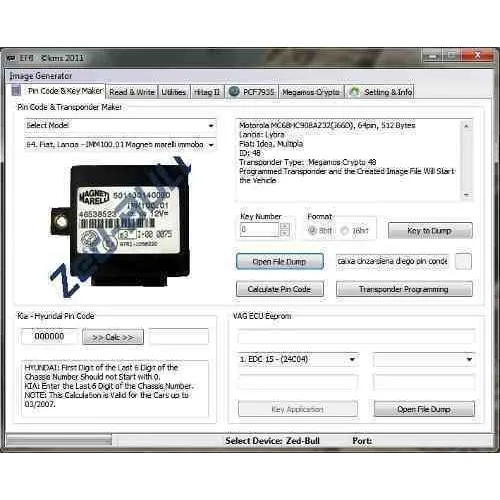
Task: Click the Key to Dump button
Action: [x=430, y=231]
